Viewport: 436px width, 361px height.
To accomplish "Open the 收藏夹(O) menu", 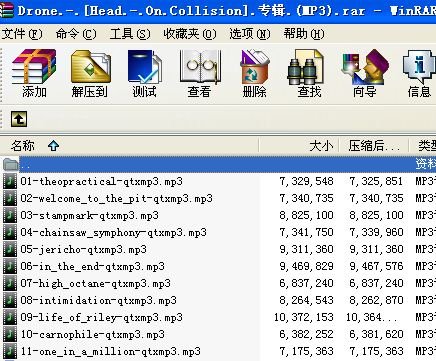I will click(190, 34).
